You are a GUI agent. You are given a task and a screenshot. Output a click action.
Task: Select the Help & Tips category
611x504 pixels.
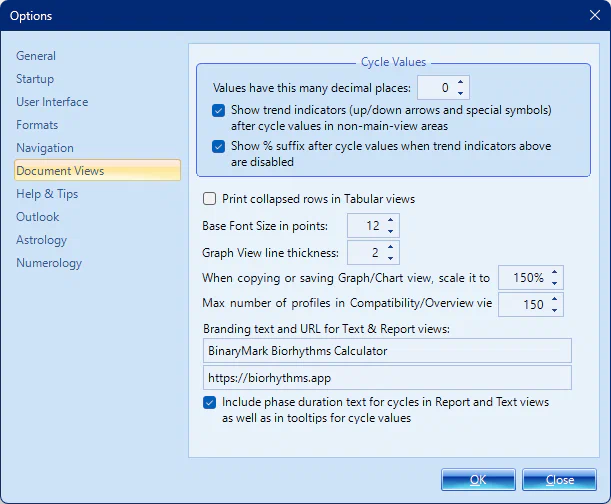tap(47, 194)
